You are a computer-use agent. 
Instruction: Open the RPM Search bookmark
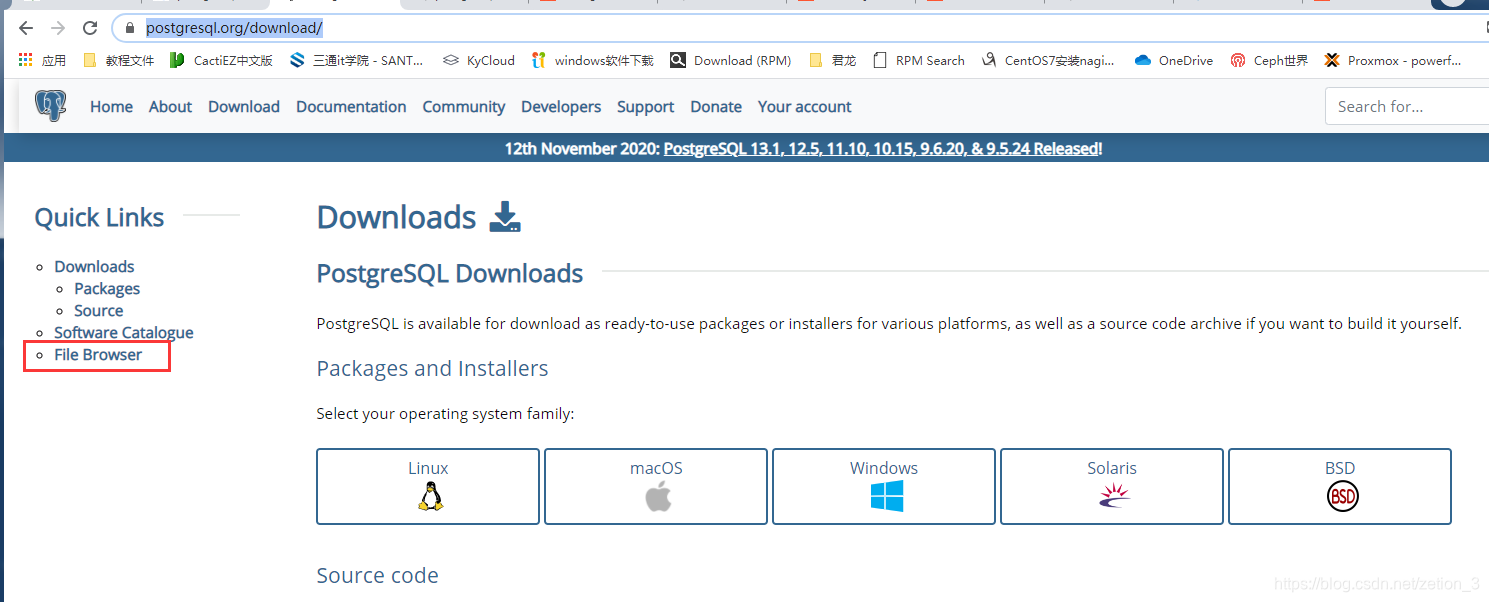click(x=919, y=60)
